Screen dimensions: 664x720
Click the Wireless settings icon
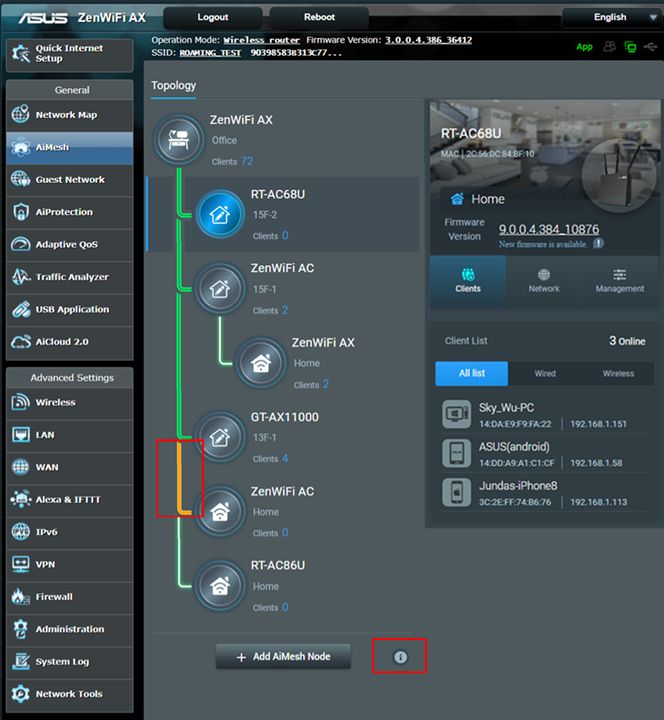21,402
